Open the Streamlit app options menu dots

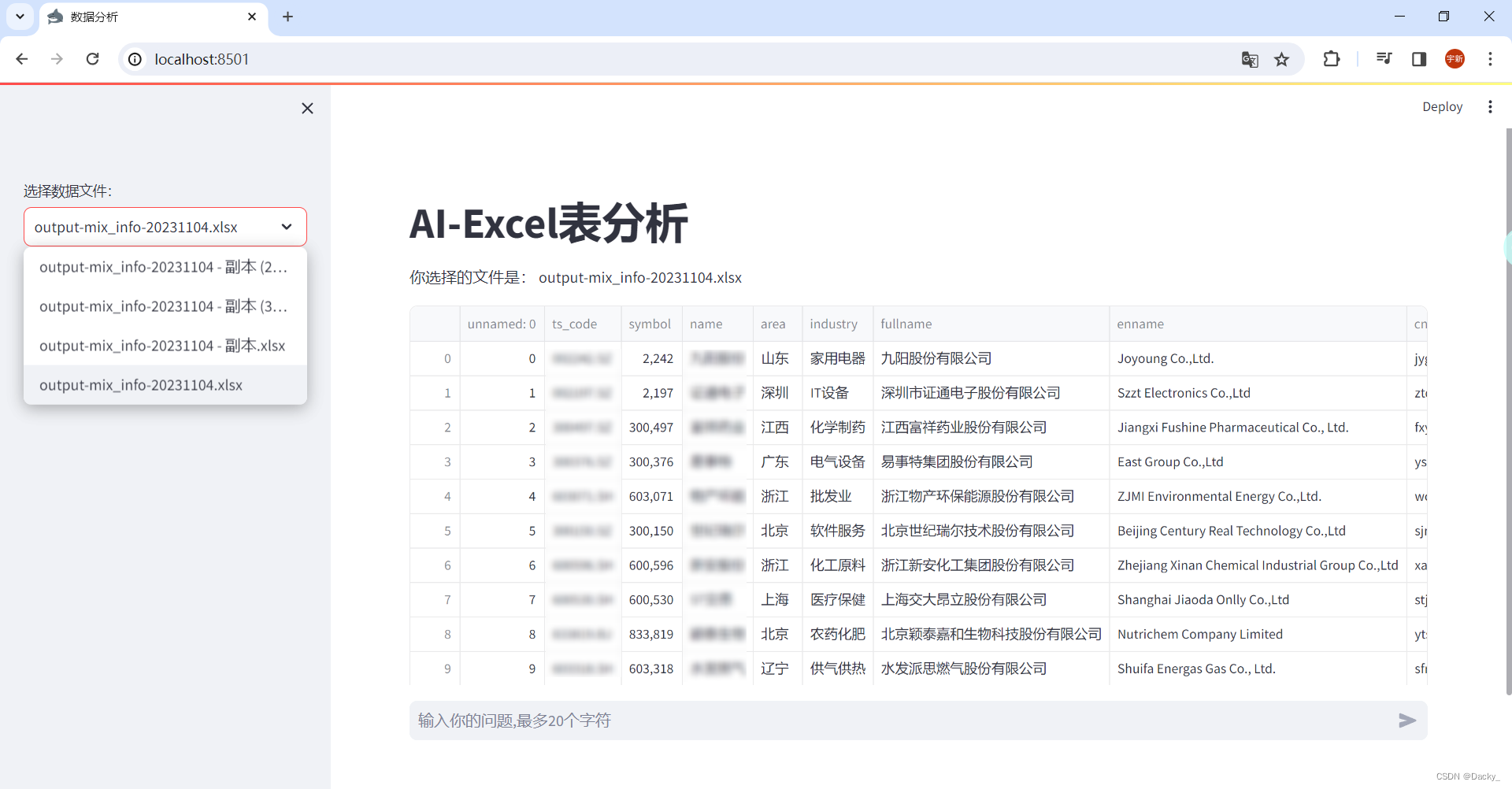pos(1491,106)
